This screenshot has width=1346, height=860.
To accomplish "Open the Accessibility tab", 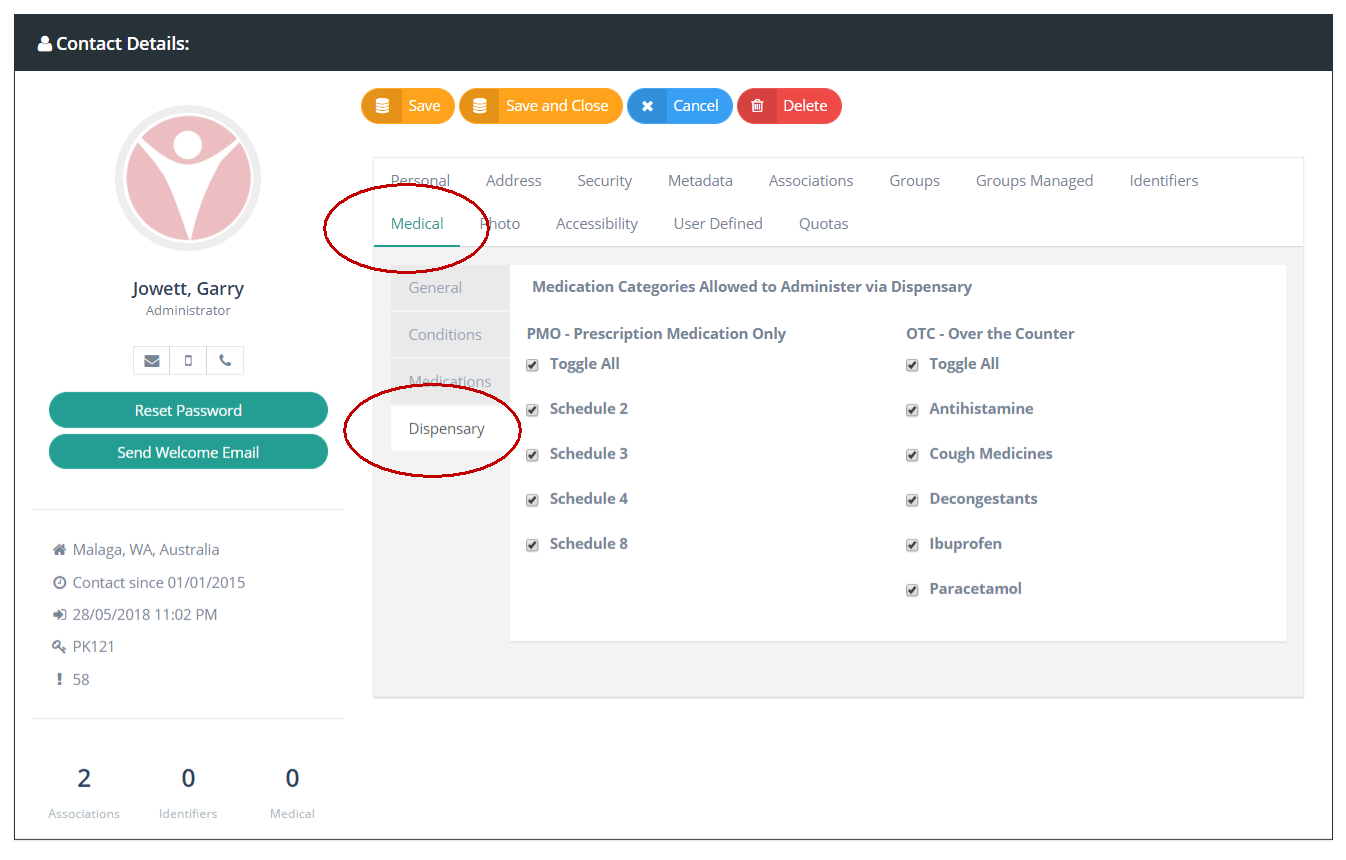I will point(597,224).
